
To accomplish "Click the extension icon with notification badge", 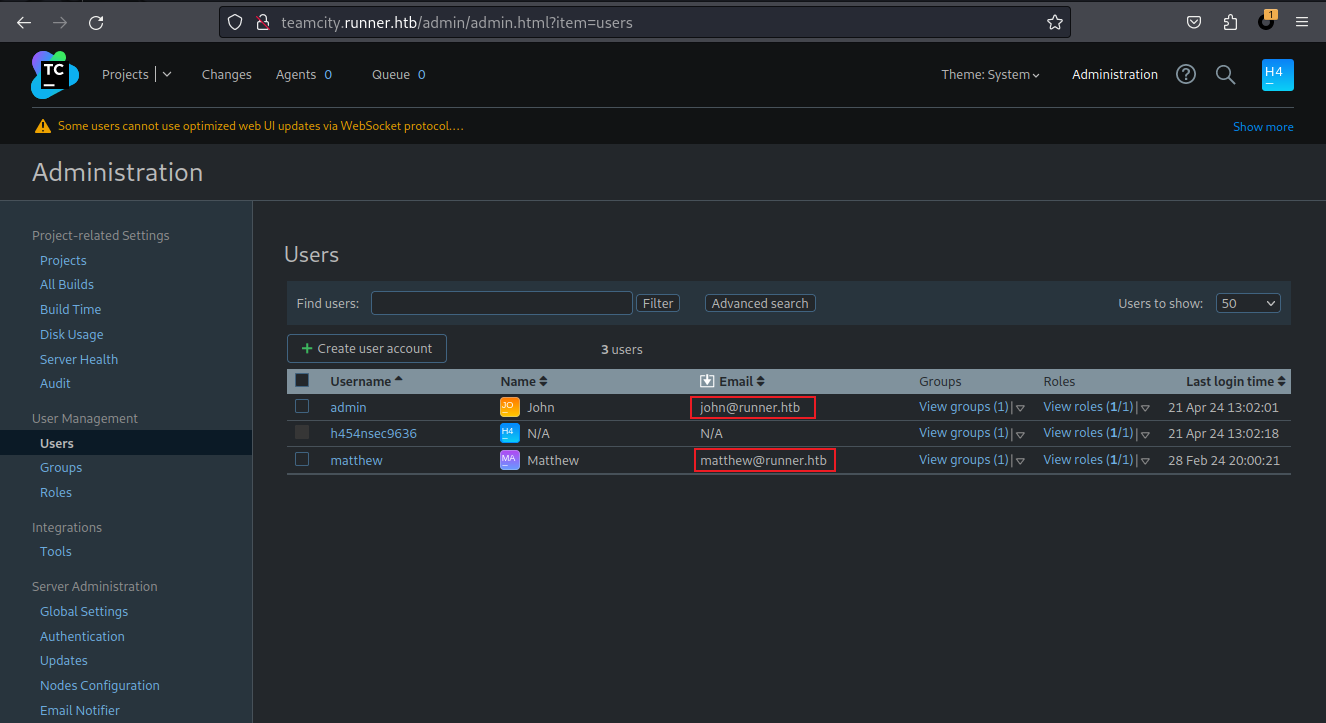I will 1267,20.
